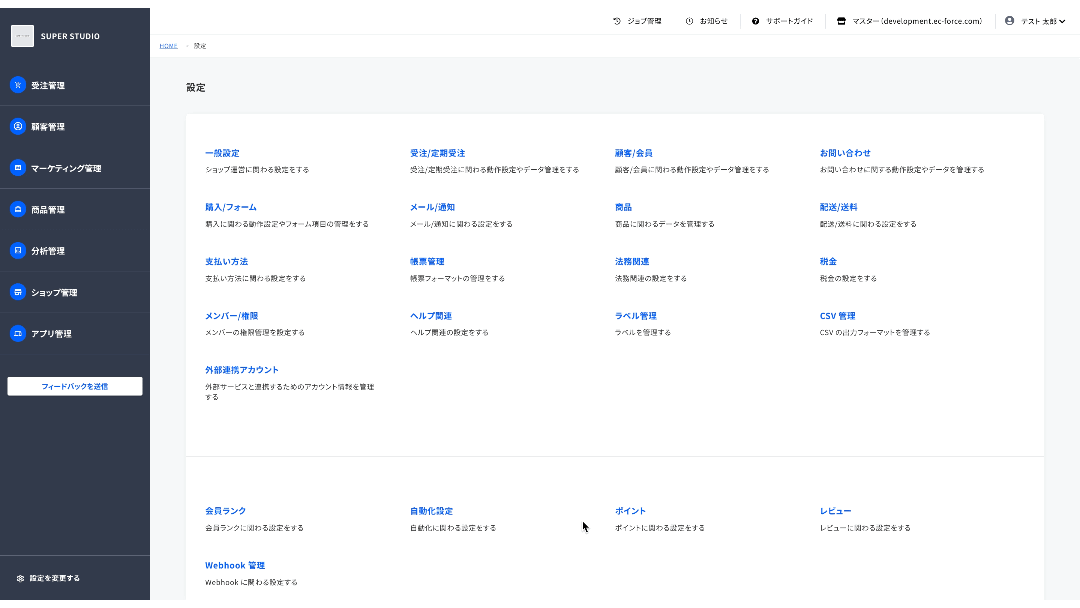Viewport: 1080px width, 608px height.
Task: Click the ショップ運営に関わる設定をする description text
Action: tap(257, 170)
